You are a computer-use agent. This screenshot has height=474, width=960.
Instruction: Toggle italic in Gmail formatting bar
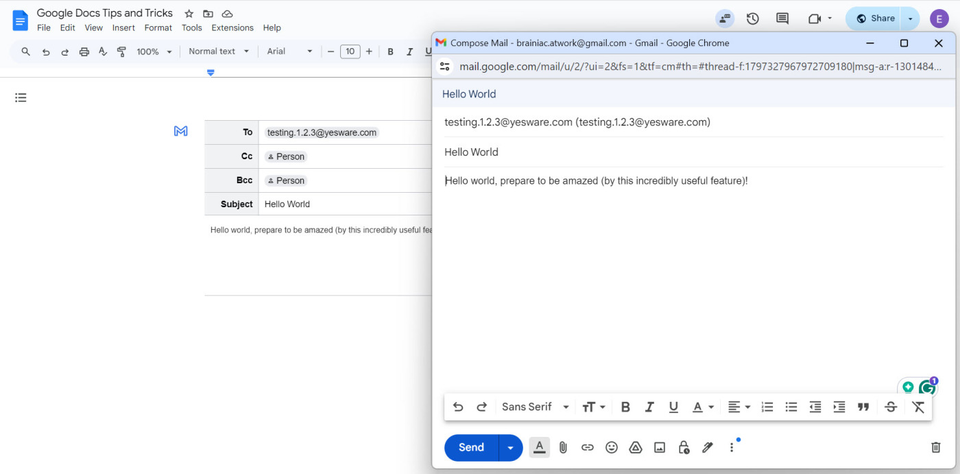coord(650,407)
